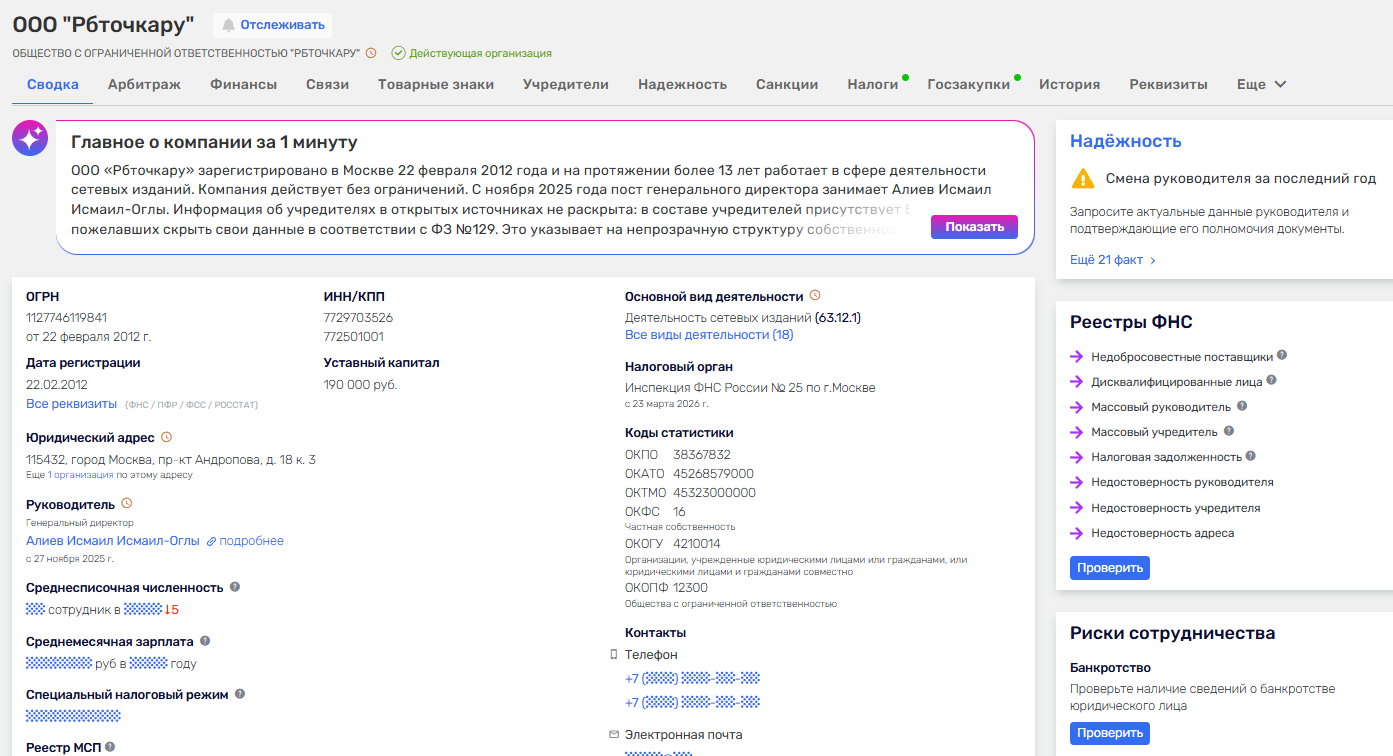Click the purple arrow before Недостоверность руководителя
This screenshot has width=1393, height=756.
point(1077,482)
